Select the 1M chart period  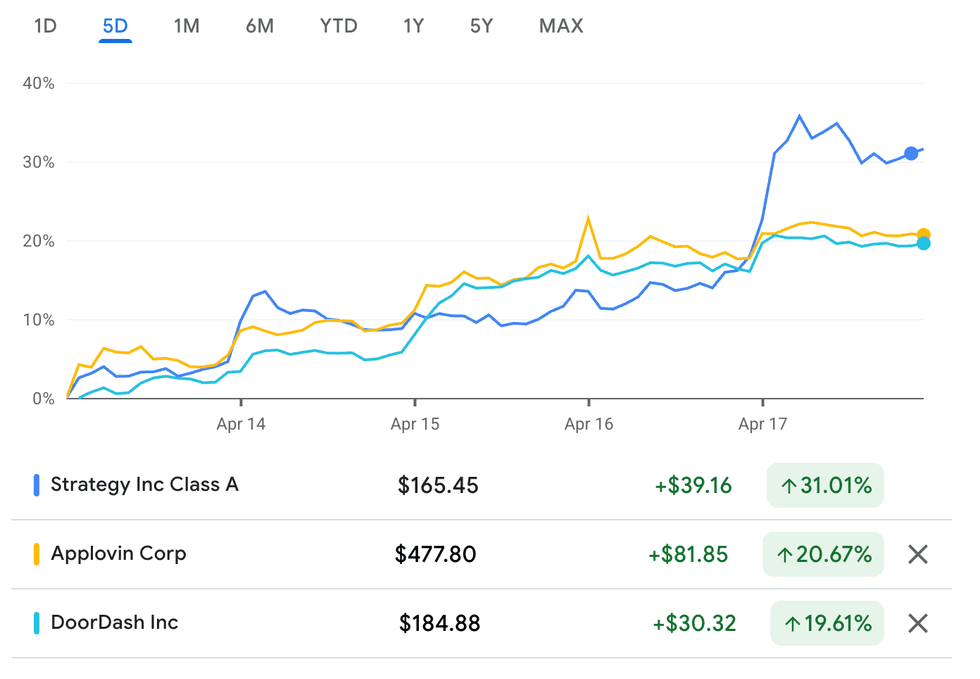coord(184,27)
